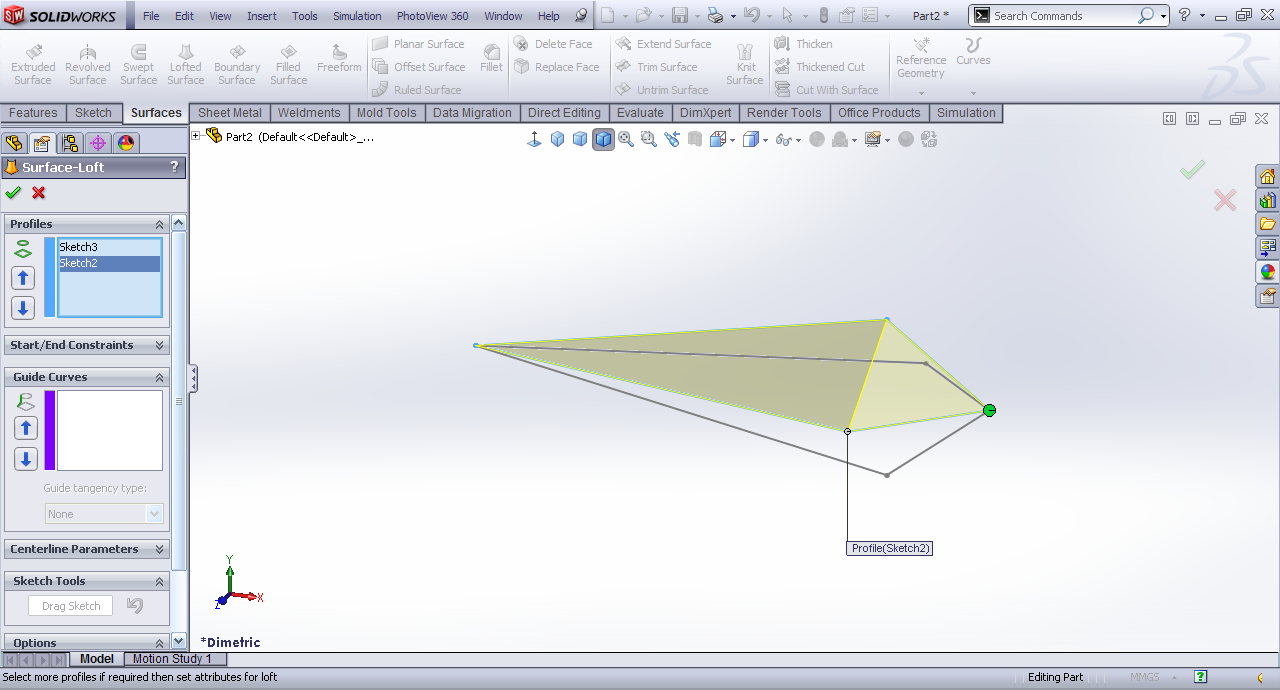The image size is (1280, 690).
Task: Switch to the Sheet Metal tab
Action: coord(229,113)
